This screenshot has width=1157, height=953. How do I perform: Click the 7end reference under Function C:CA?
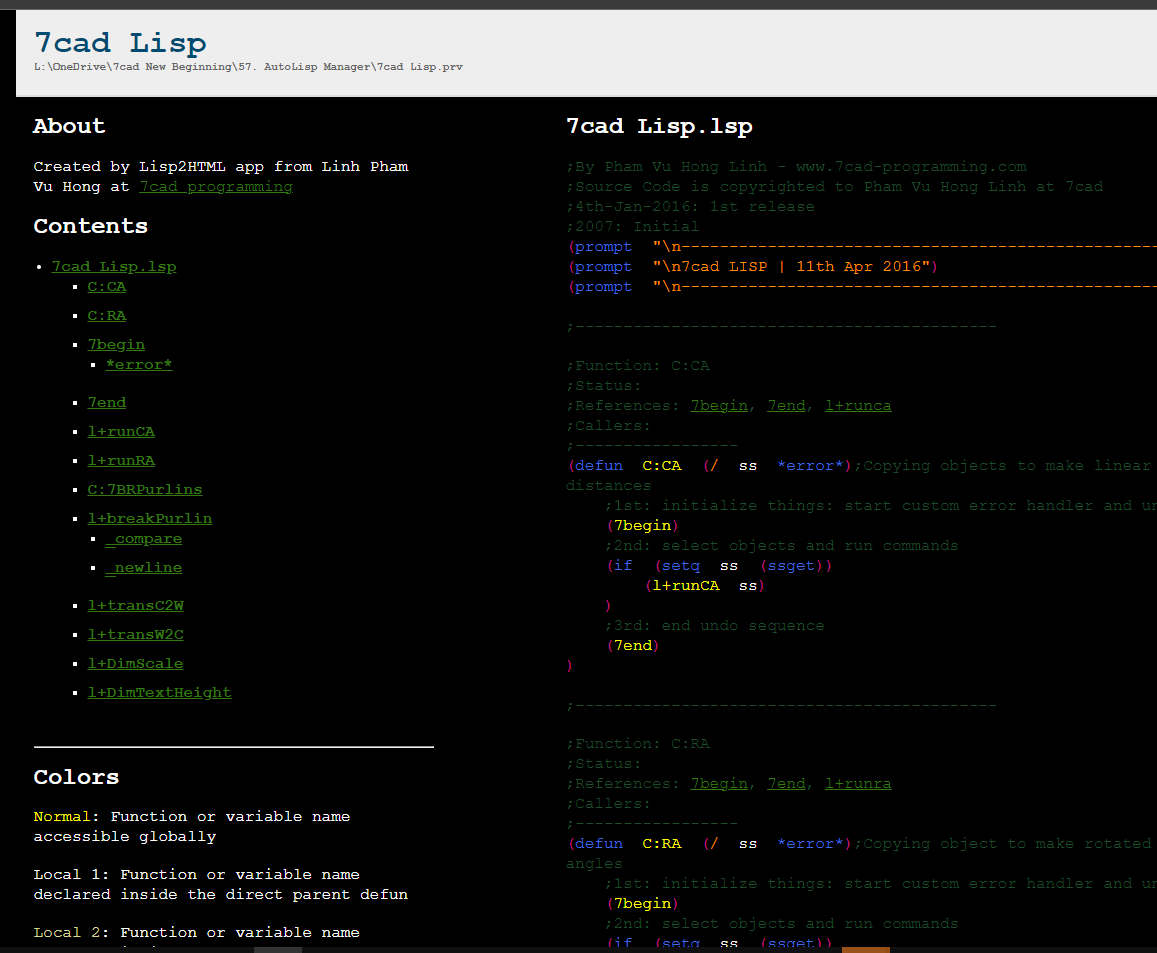[786, 406]
